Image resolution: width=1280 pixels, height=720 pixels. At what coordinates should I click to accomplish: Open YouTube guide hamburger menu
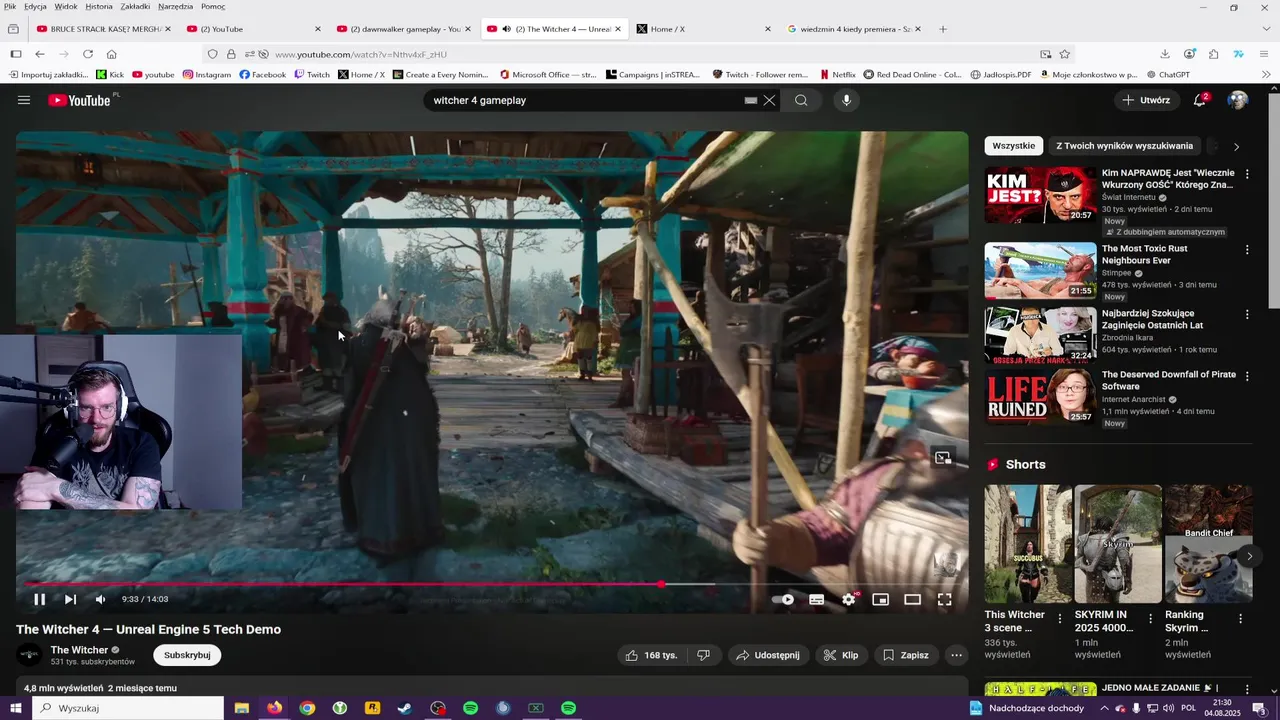coord(24,100)
